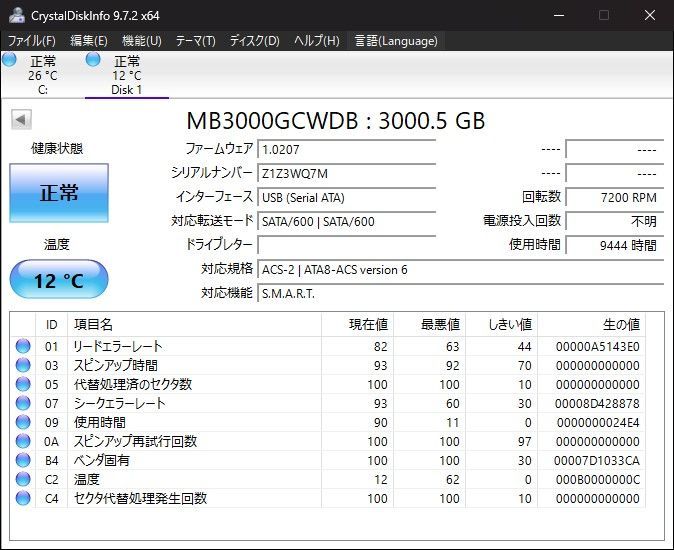Image resolution: width=674 pixels, height=550 pixels.
Task: Click the power-on count field 不明
Action: (x=615, y=222)
